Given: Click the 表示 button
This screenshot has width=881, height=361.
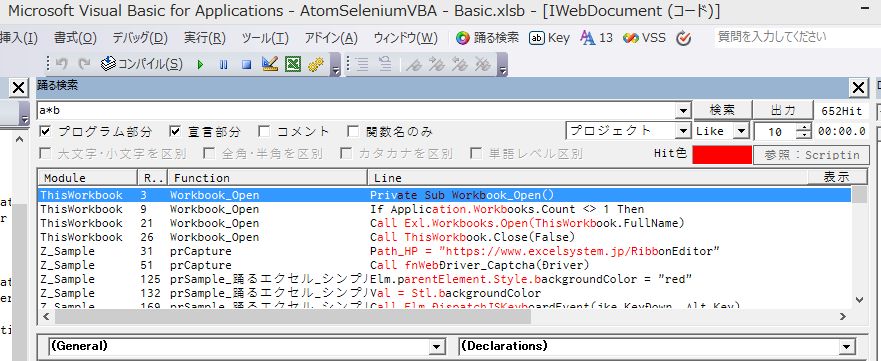Looking at the screenshot, I should (836, 177).
